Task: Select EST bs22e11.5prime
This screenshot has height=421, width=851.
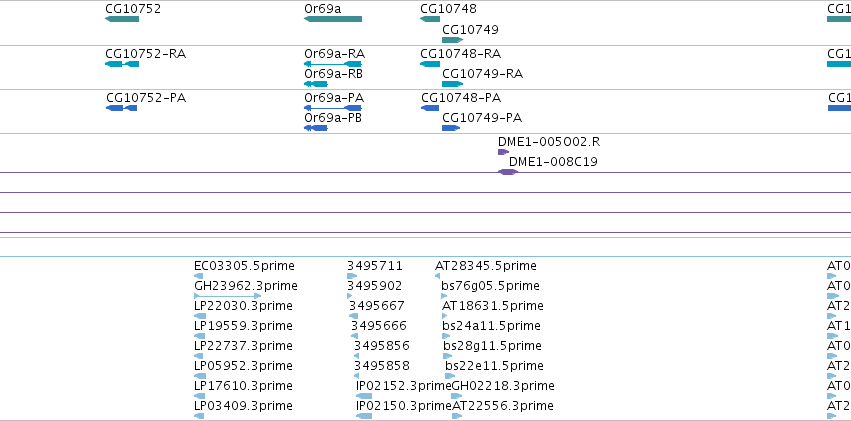Action: point(450,376)
